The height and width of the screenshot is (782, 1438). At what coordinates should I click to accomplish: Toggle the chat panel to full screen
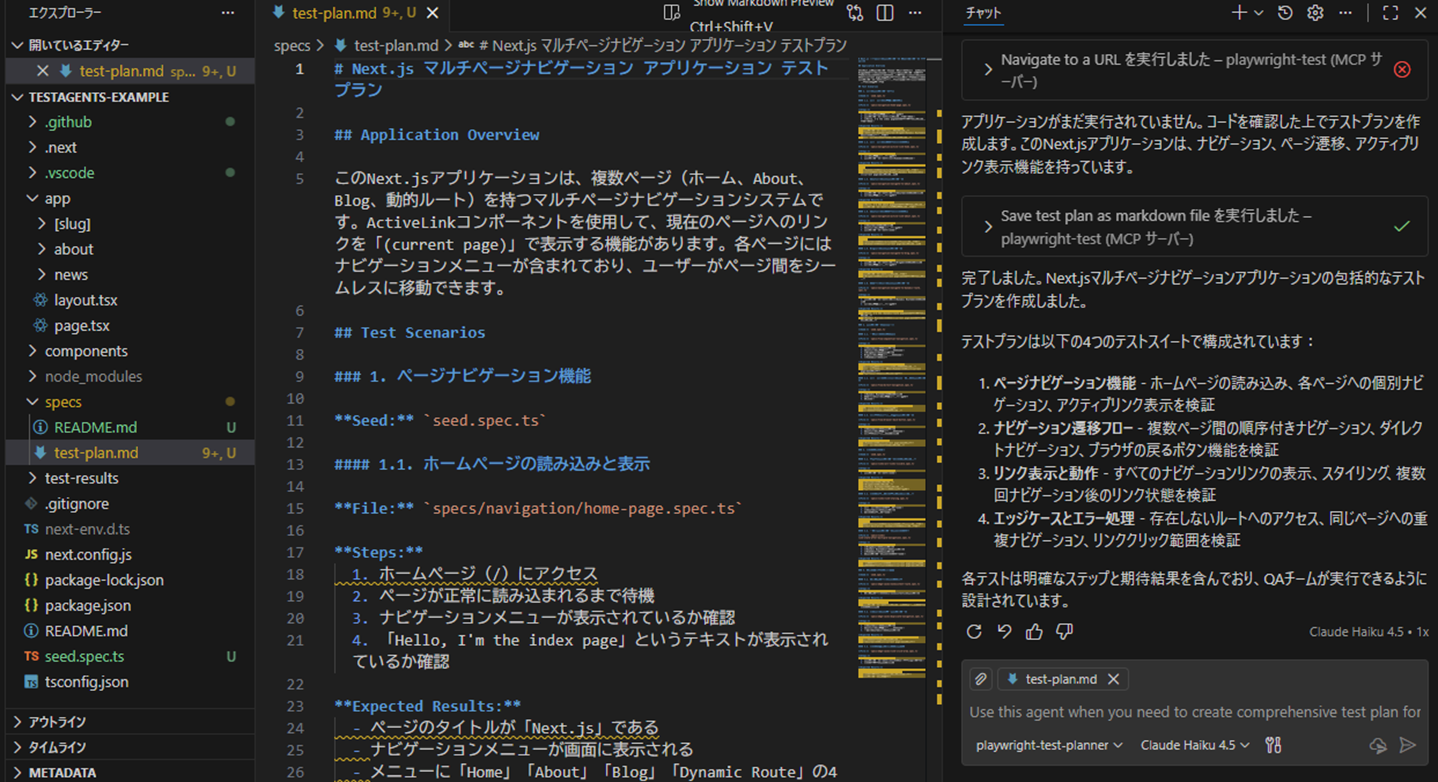pos(1389,13)
